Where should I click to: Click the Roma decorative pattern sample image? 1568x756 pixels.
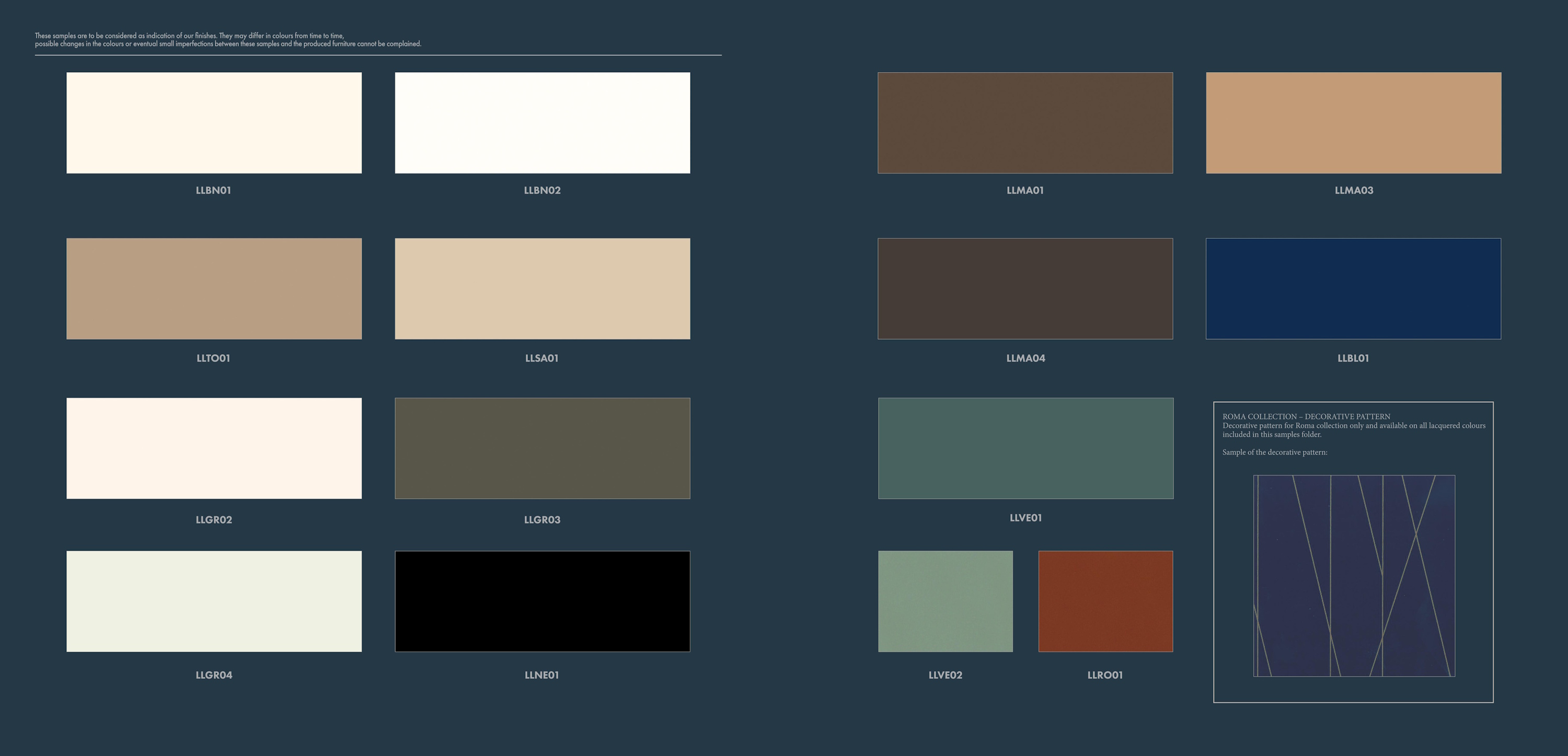tap(1354, 575)
